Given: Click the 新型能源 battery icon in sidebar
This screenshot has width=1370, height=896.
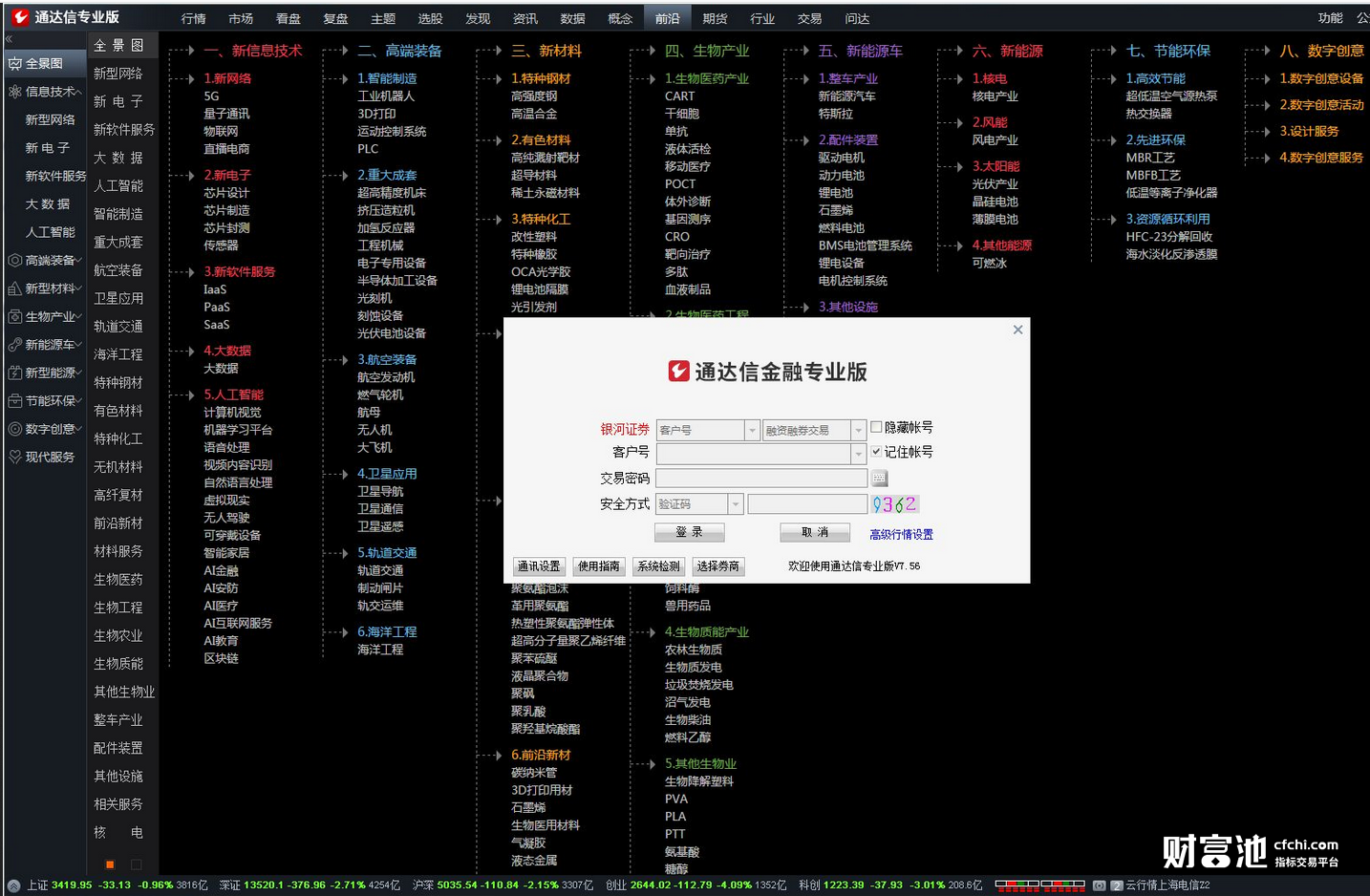Looking at the screenshot, I should pyautogui.click(x=14, y=373).
